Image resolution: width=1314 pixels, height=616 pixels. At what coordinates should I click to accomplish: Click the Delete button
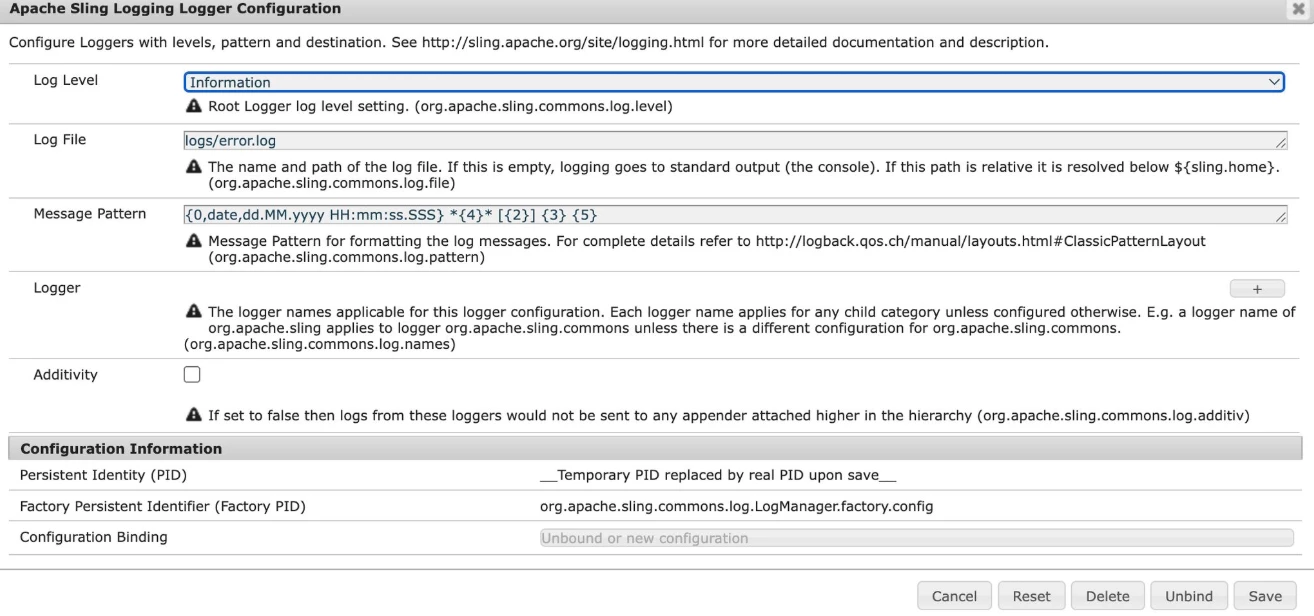[1107, 596]
